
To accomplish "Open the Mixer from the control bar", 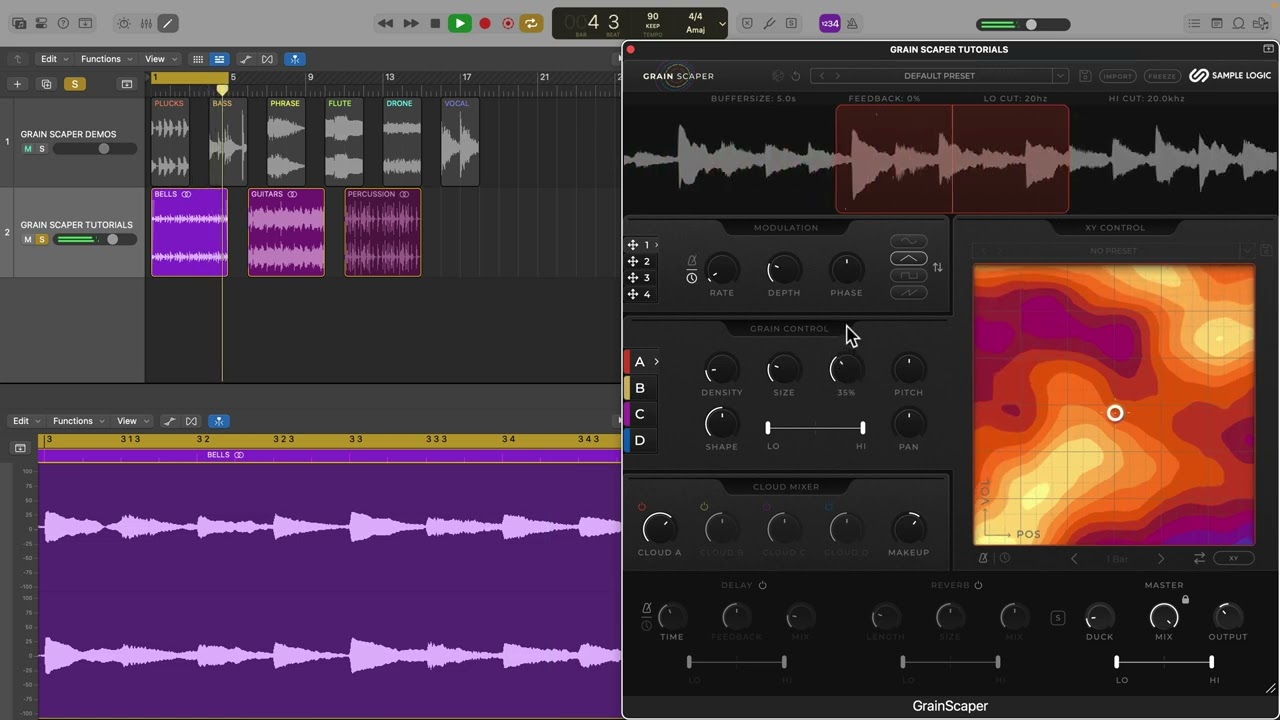I will (146, 24).
